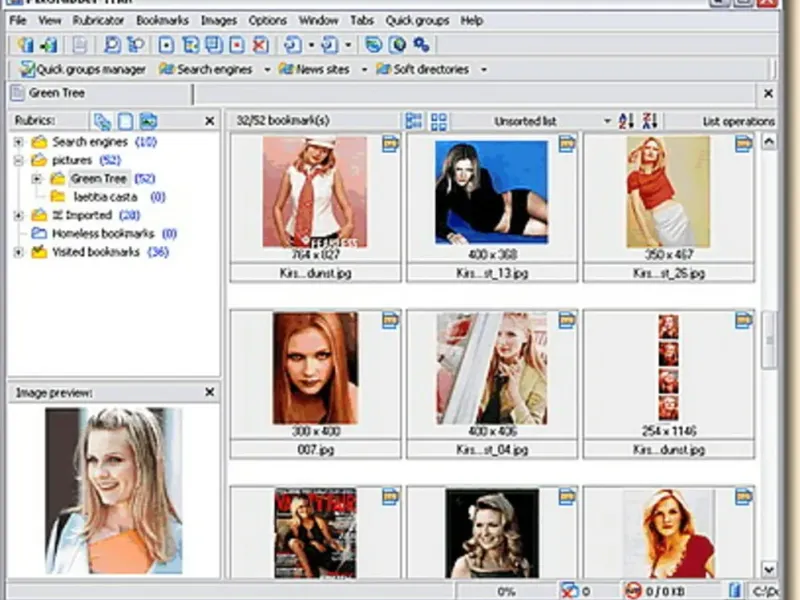800x600 pixels.
Task: Click the blank page icon in Rubrics header
Action: click(x=126, y=121)
